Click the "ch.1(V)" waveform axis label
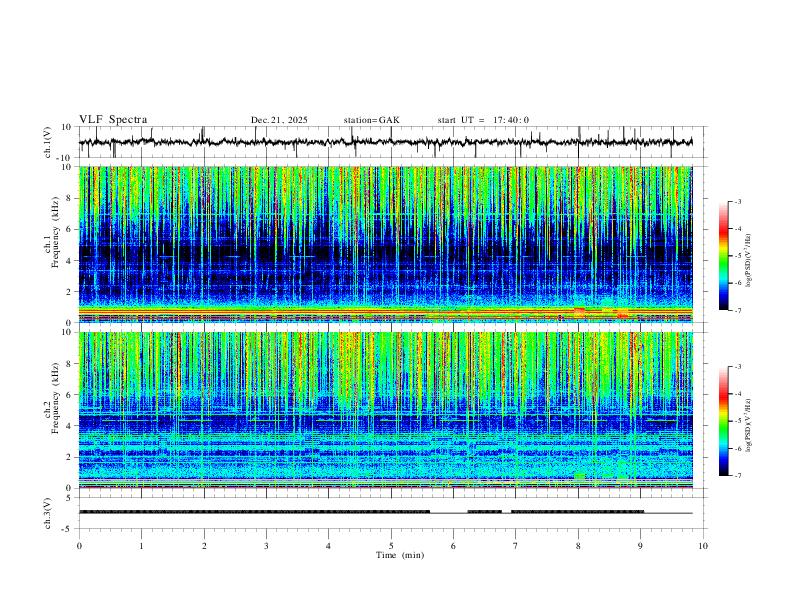Image resolution: width=792 pixels, height=612 pixels. [x=47, y=142]
